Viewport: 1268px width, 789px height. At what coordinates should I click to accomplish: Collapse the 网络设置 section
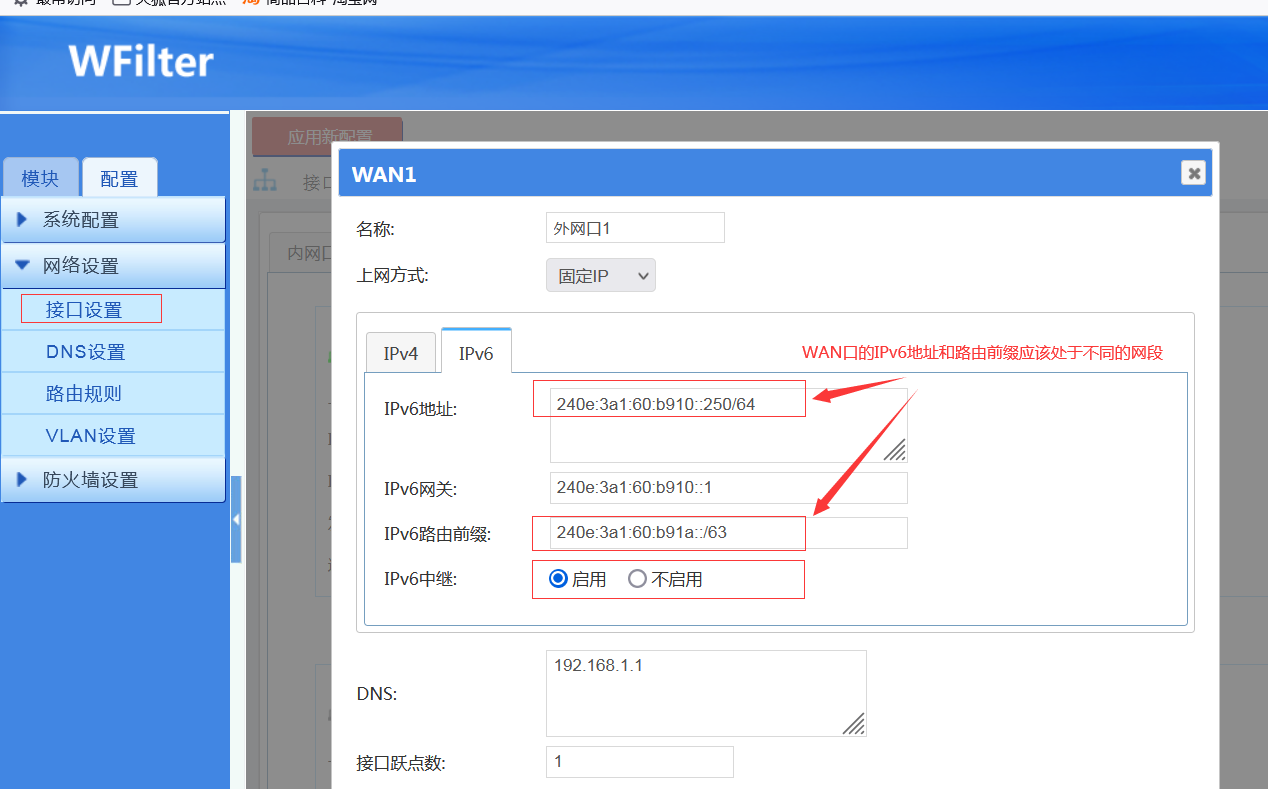pos(113,266)
